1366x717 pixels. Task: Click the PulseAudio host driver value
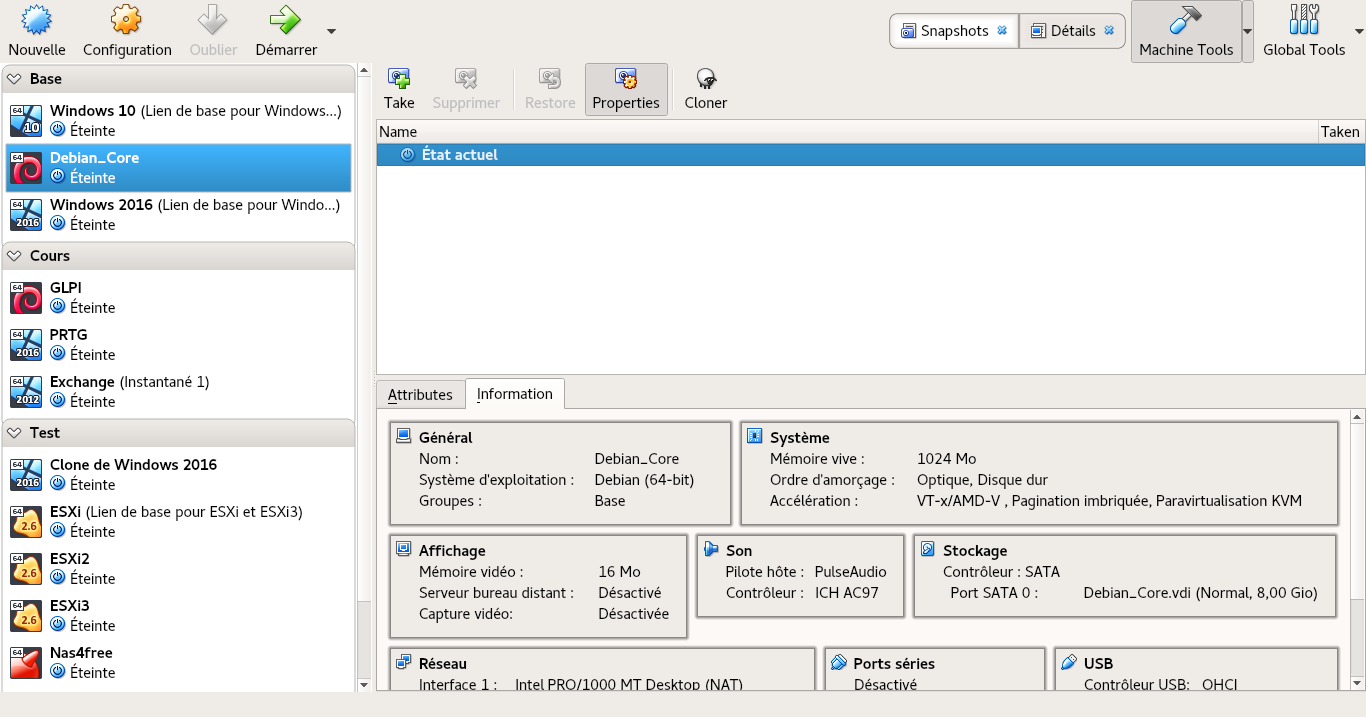tap(850, 572)
